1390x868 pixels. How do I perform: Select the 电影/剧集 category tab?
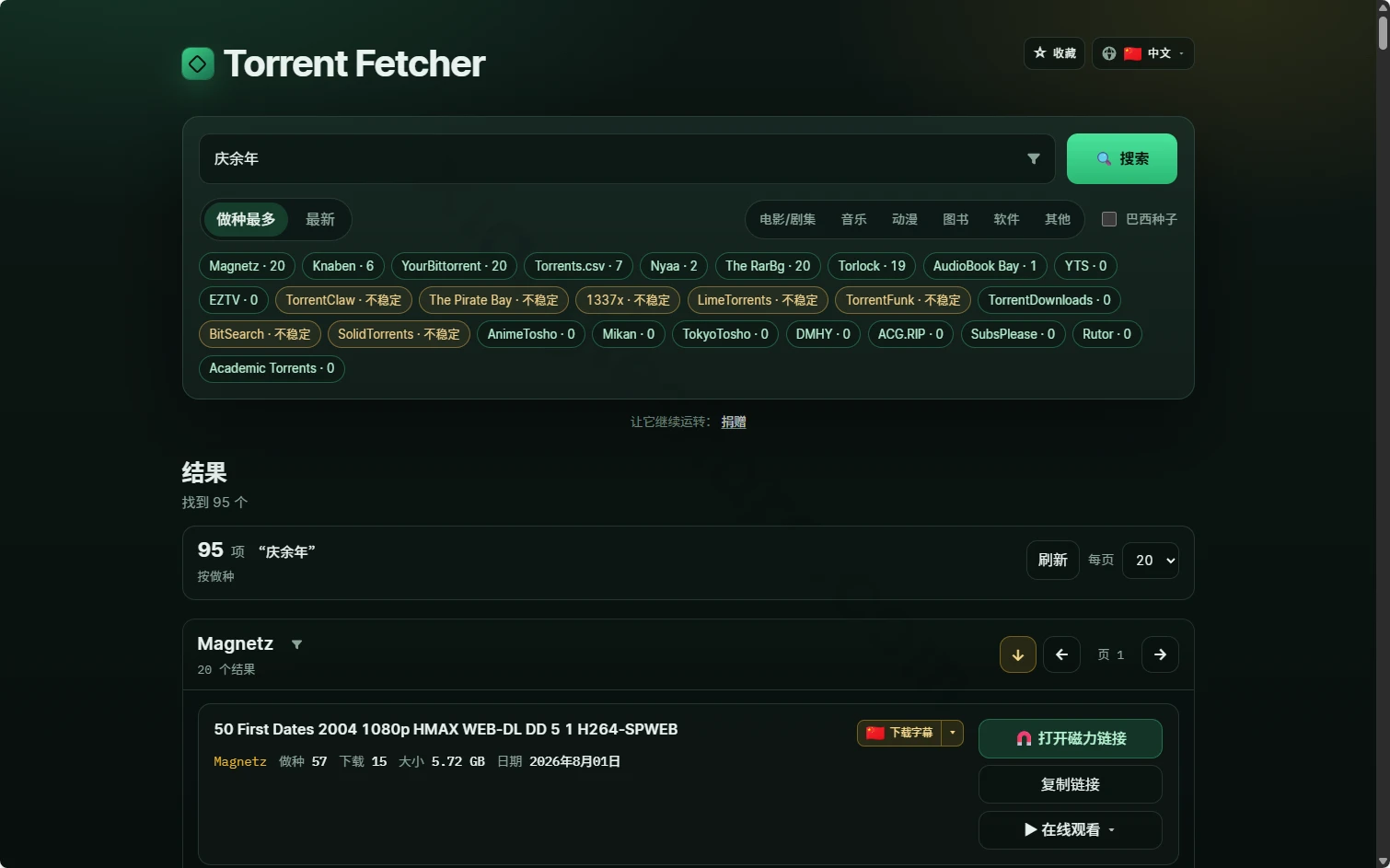coord(787,219)
